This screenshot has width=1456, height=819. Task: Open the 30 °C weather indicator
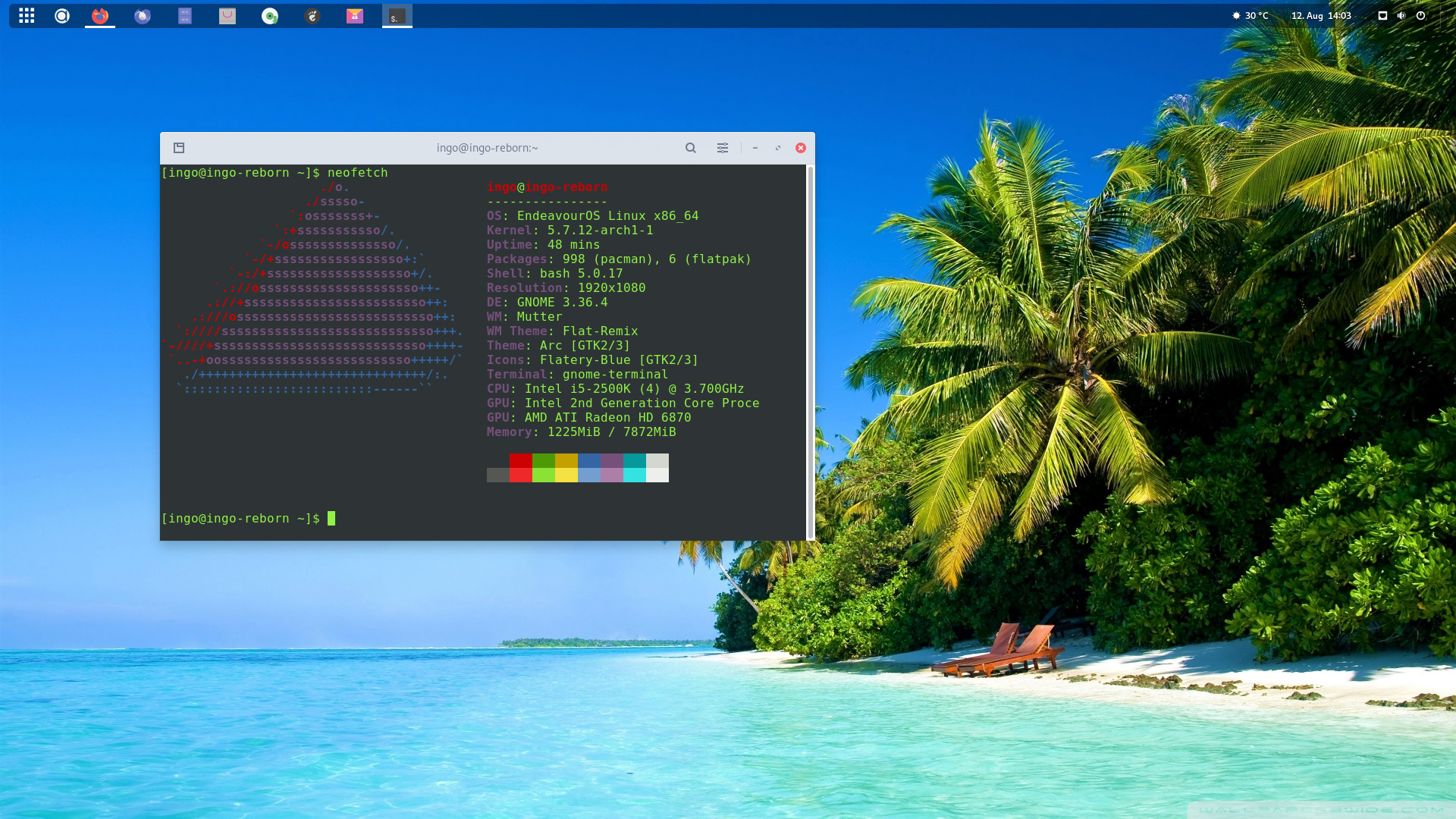click(1250, 16)
